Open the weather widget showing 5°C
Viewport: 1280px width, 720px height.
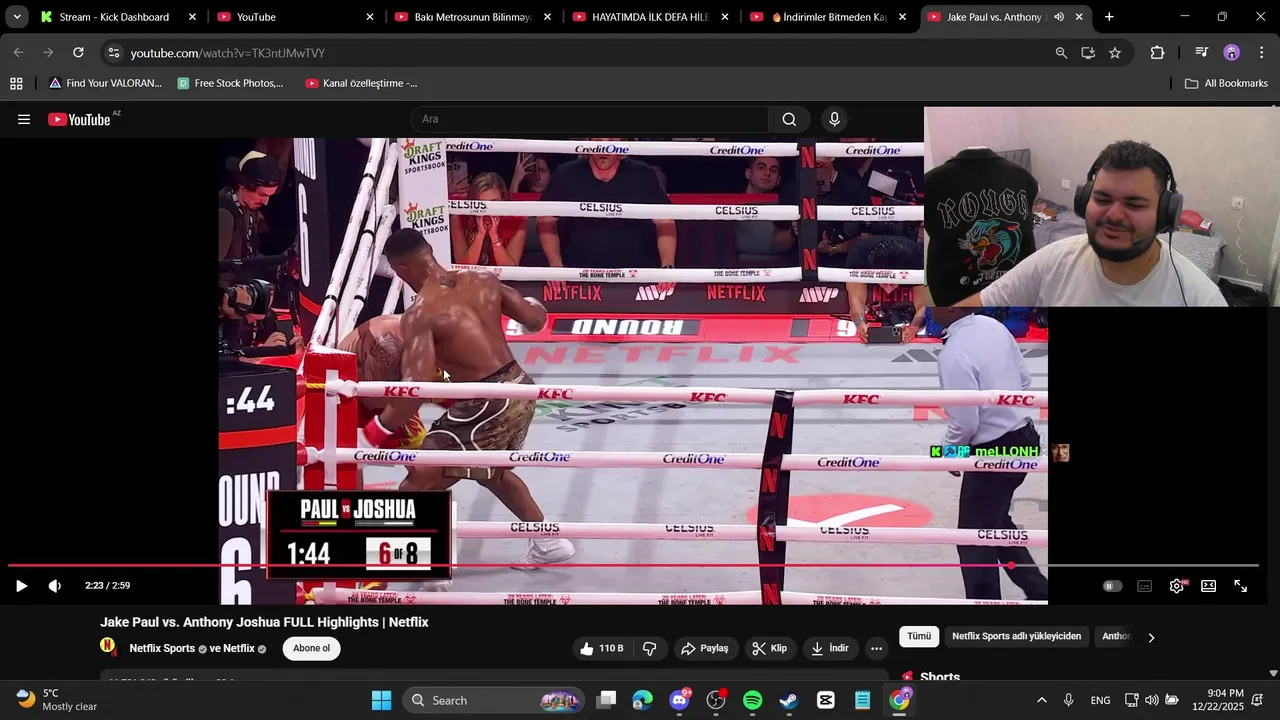click(x=57, y=700)
